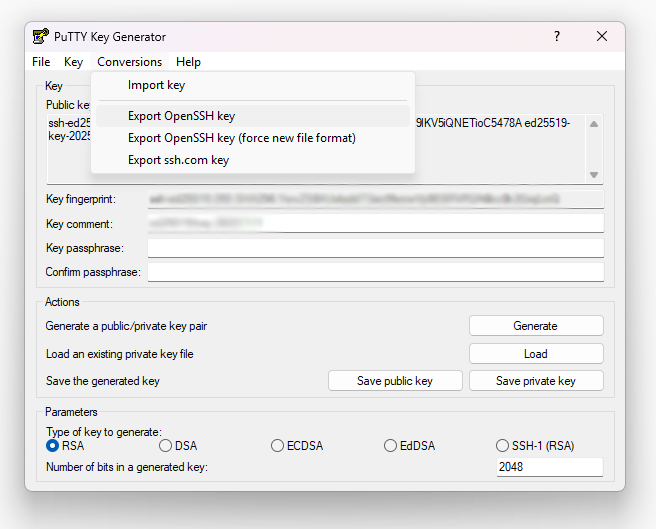656x529 pixels.
Task: Select the RSA key type radio button
Action: tap(53, 446)
